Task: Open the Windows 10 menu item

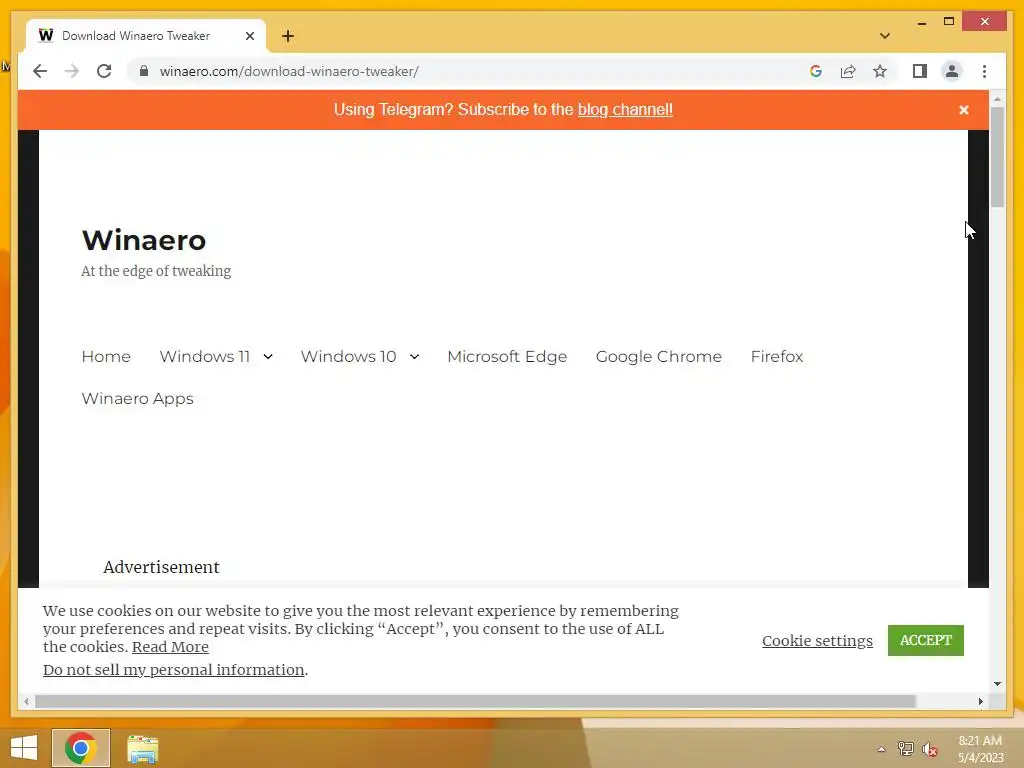Action: (348, 357)
